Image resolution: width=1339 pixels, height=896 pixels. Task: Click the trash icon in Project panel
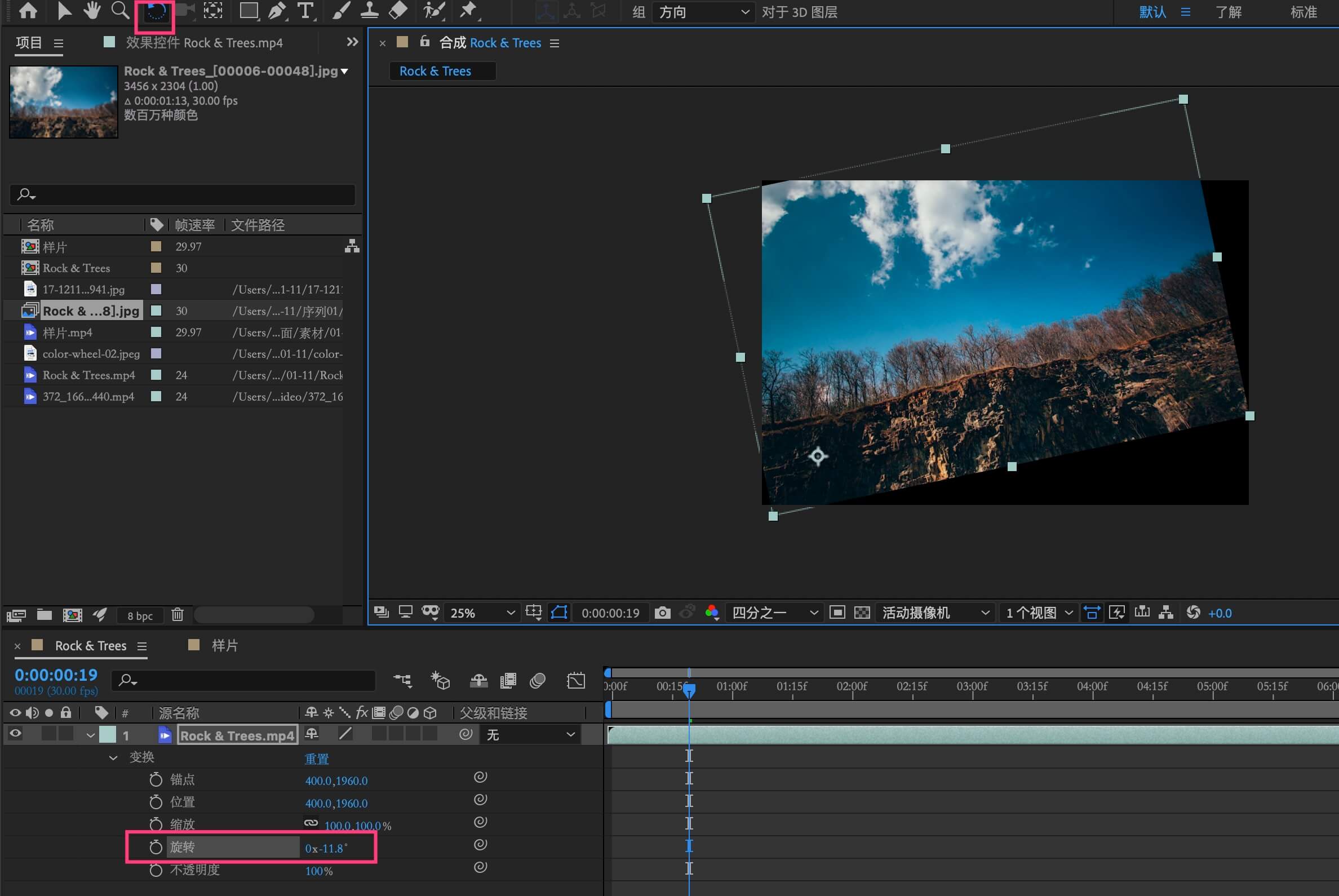point(178,614)
